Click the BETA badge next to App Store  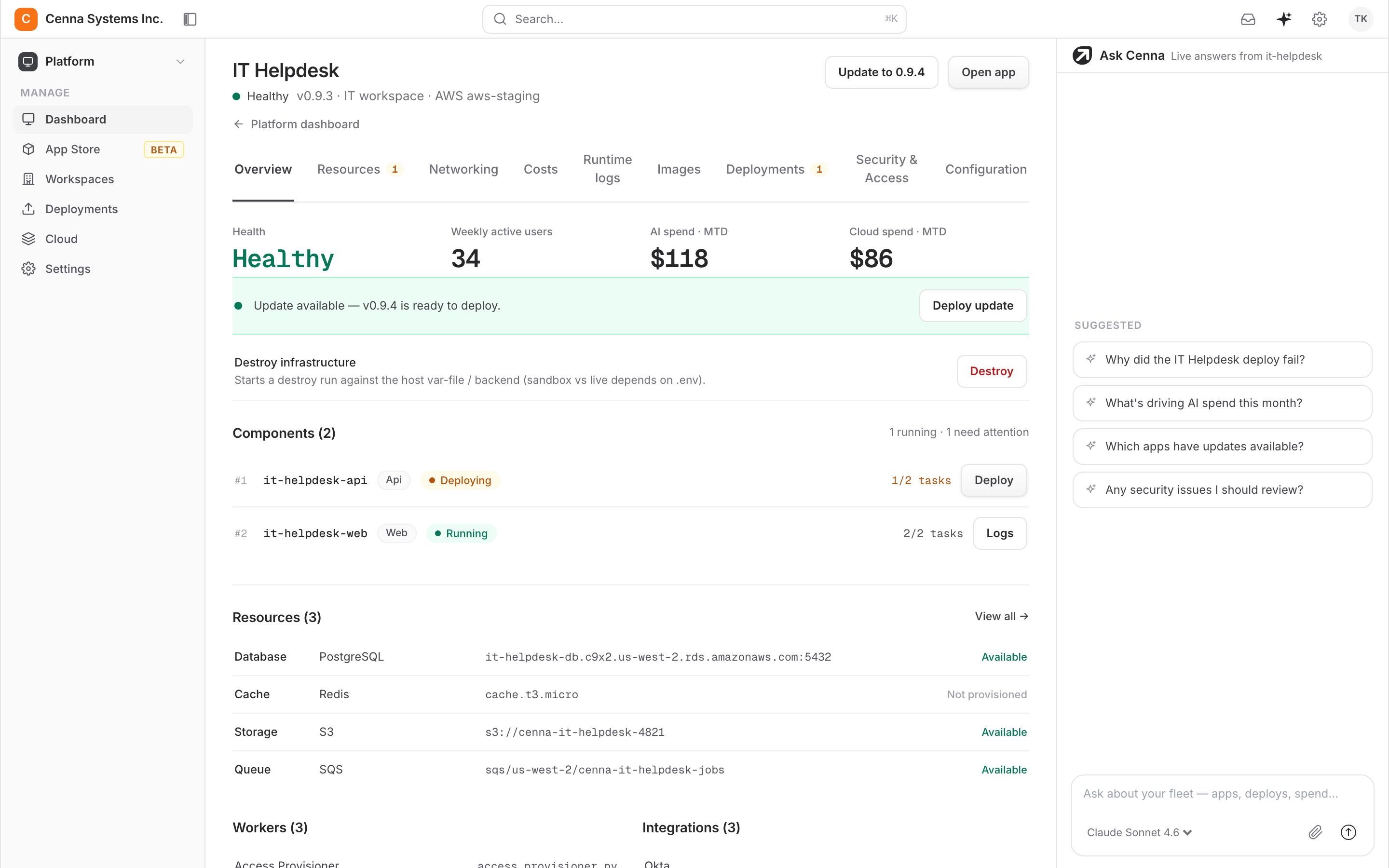tap(163, 150)
